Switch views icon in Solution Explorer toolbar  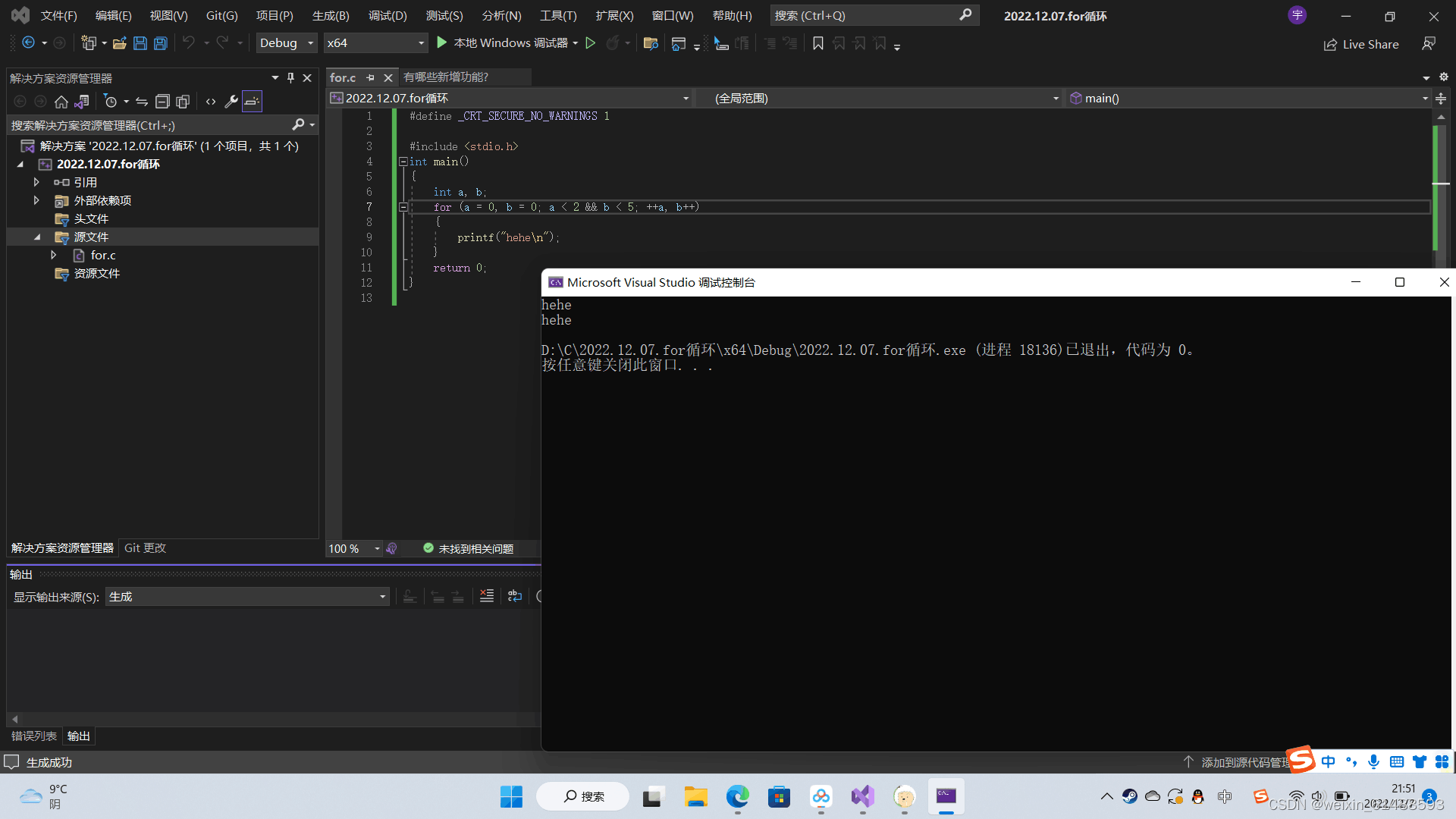(82, 101)
